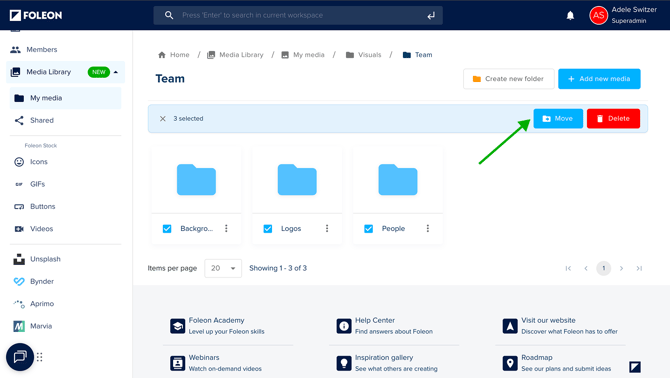Screen dimensions: 670x378
Task: Go to previous page
Action: (x=586, y=268)
